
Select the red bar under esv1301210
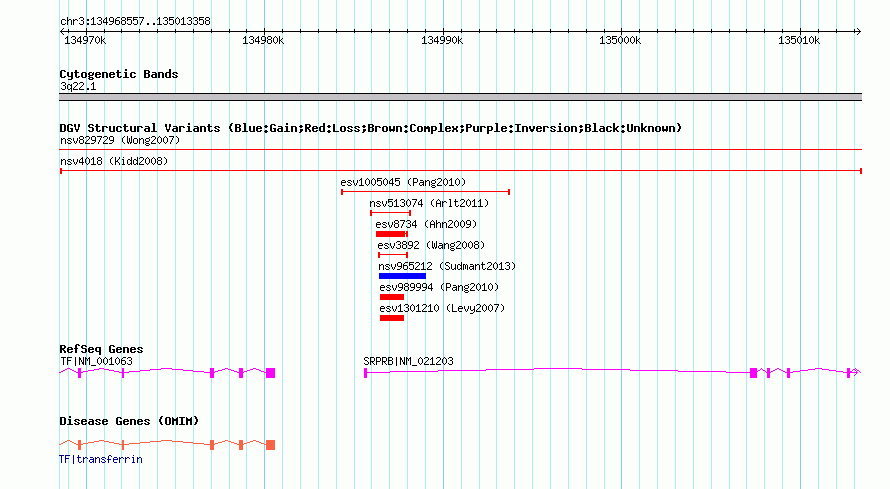[x=392, y=318]
